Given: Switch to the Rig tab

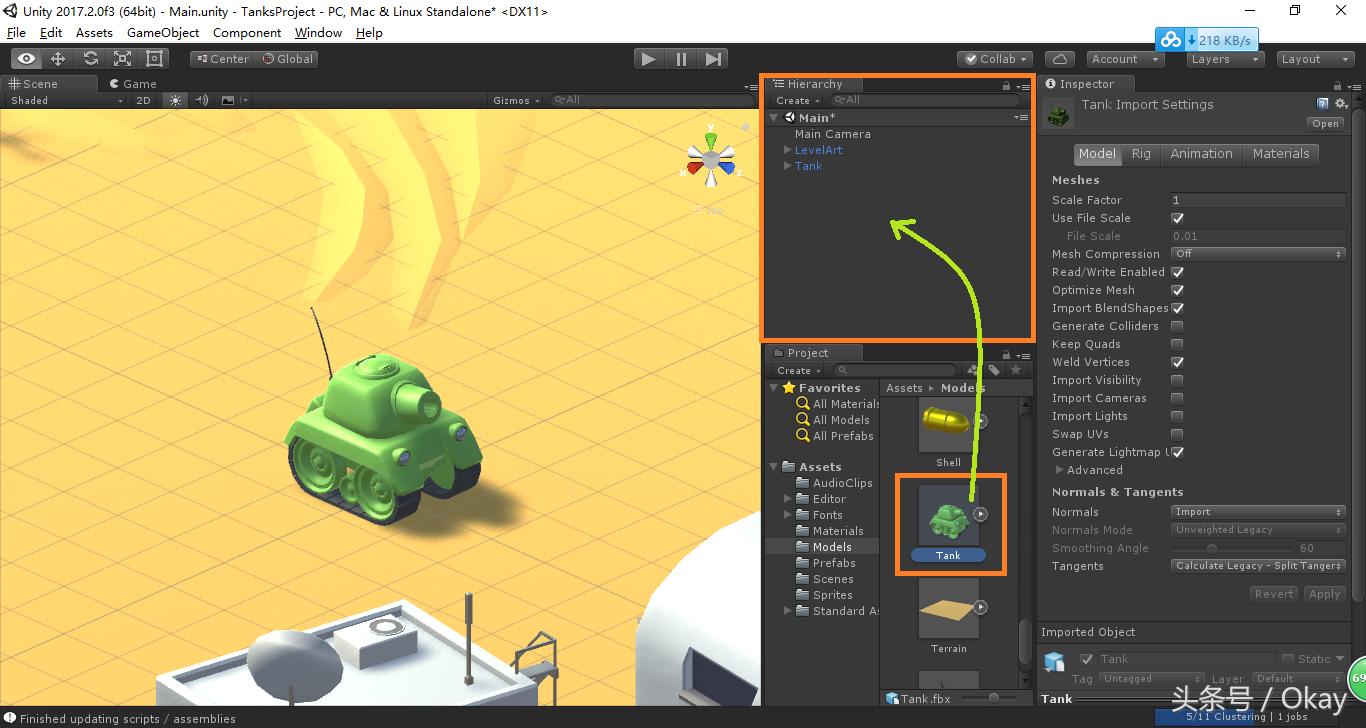Looking at the screenshot, I should (1141, 154).
